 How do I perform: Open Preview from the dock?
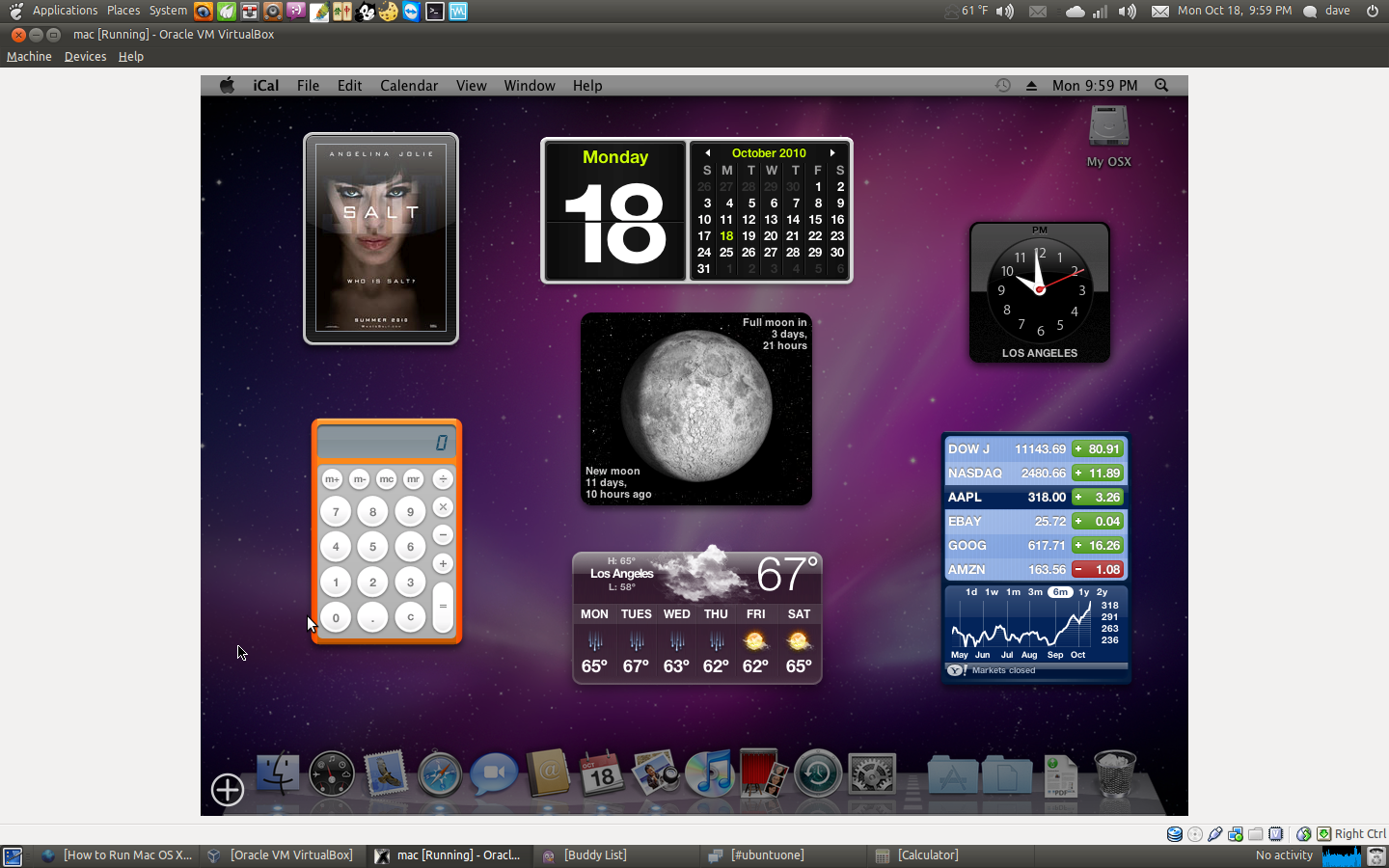656,773
